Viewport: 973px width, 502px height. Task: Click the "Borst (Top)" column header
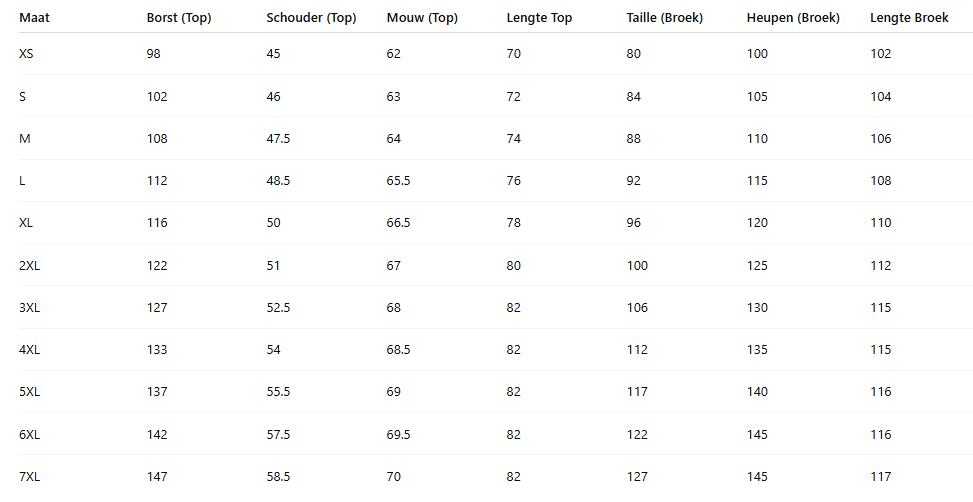[179, 18]
